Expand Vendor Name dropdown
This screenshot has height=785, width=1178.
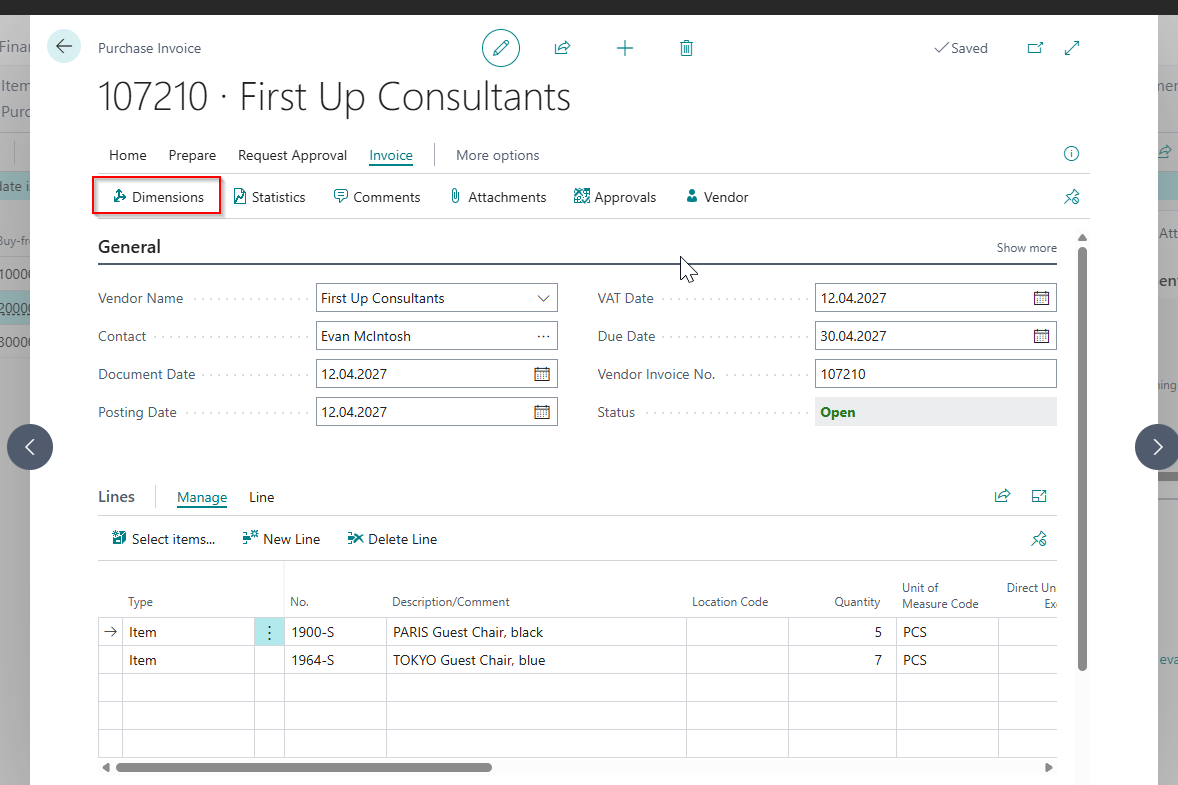pyautogui.click(x=543, y=298)
